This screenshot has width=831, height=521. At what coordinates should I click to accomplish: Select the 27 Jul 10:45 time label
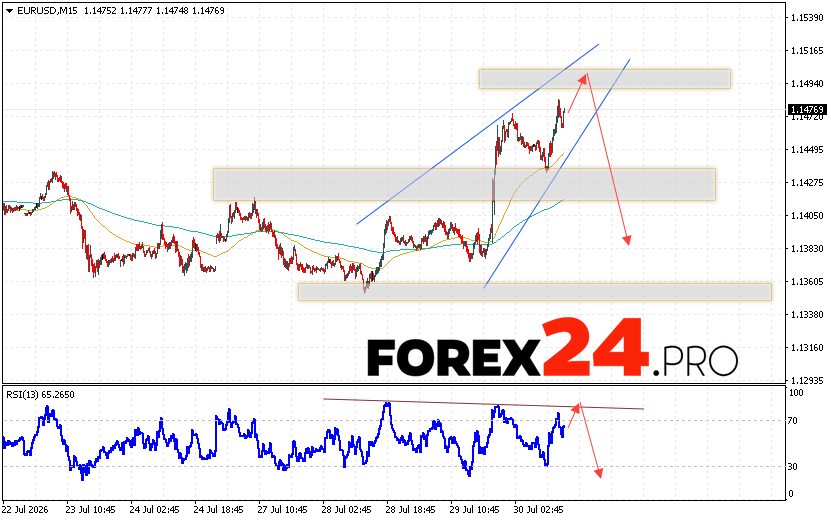pyautogui.click(x=282, y=510)
